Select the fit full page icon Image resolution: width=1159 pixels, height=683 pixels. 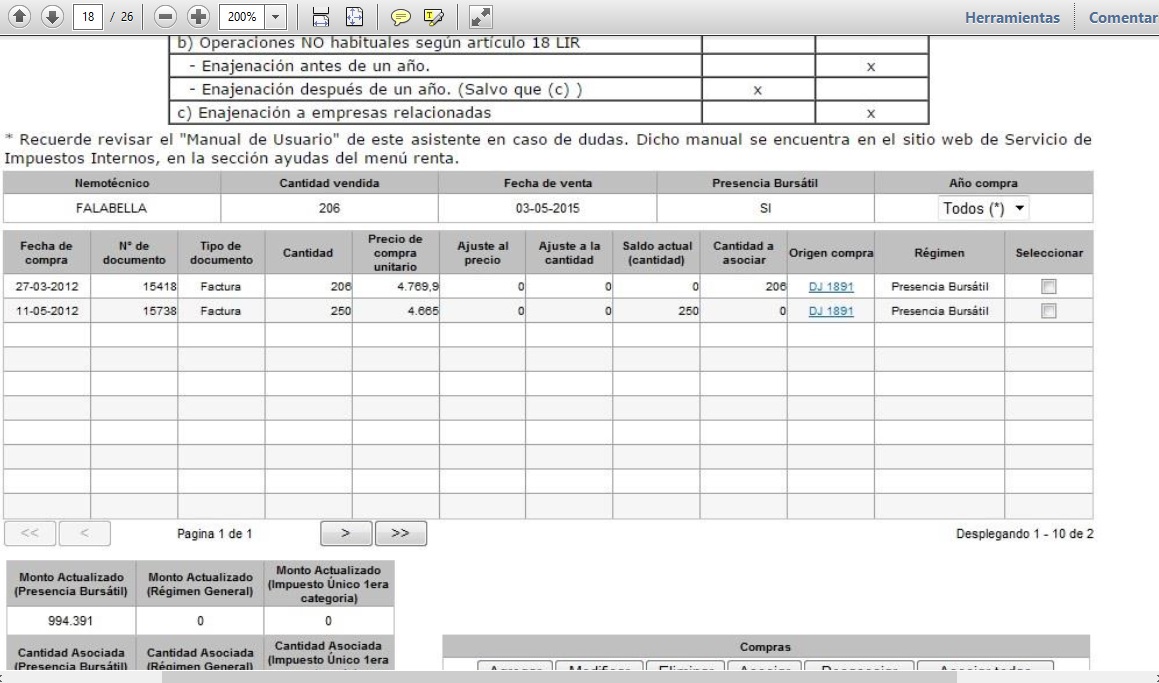tap(354, 16)
